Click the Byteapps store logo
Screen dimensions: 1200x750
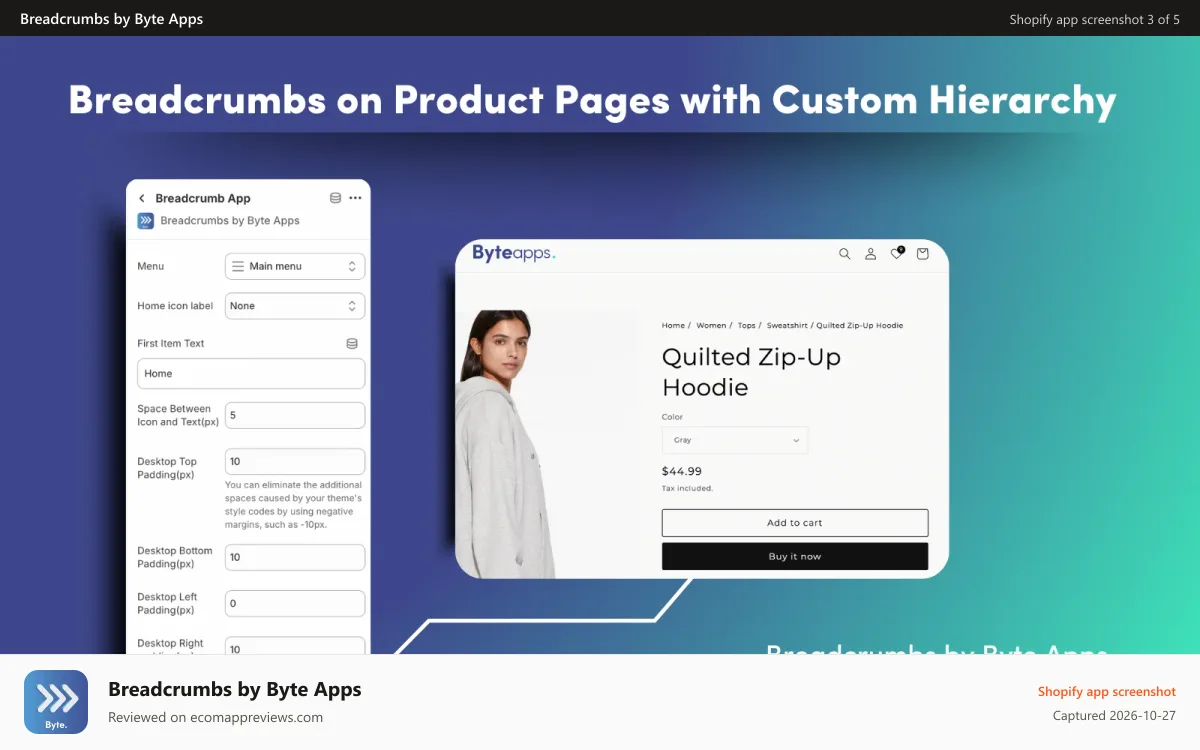coord(514,253)
